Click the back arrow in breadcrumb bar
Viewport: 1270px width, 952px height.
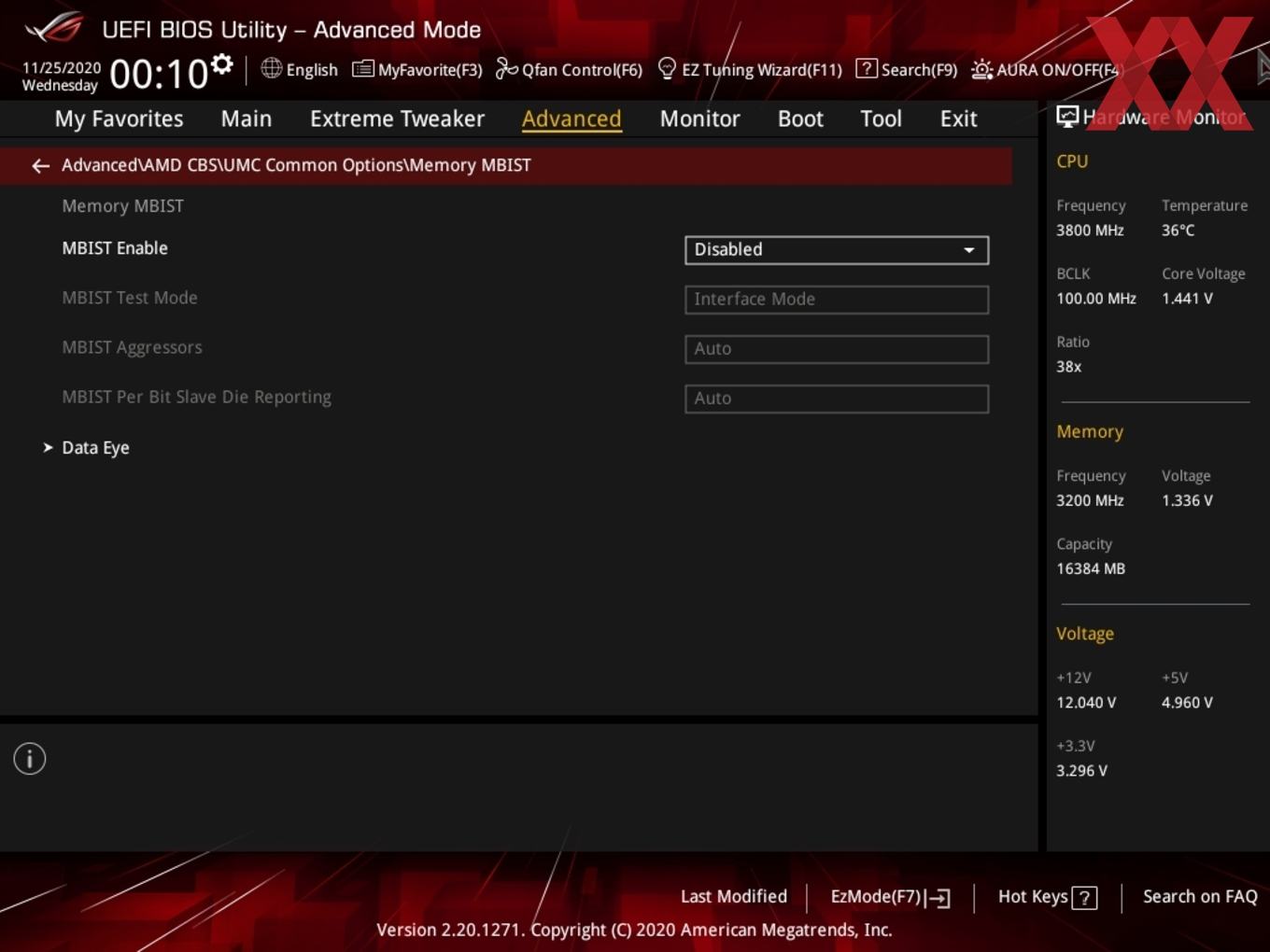[x=40, y=165]
